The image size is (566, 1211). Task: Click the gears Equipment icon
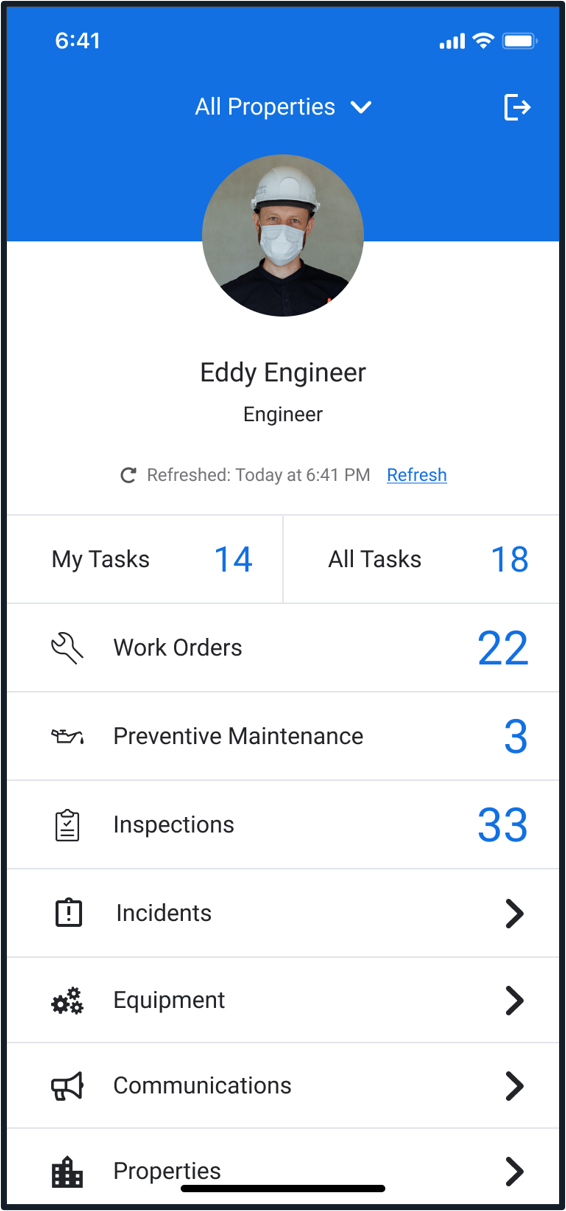(67, 1001)
